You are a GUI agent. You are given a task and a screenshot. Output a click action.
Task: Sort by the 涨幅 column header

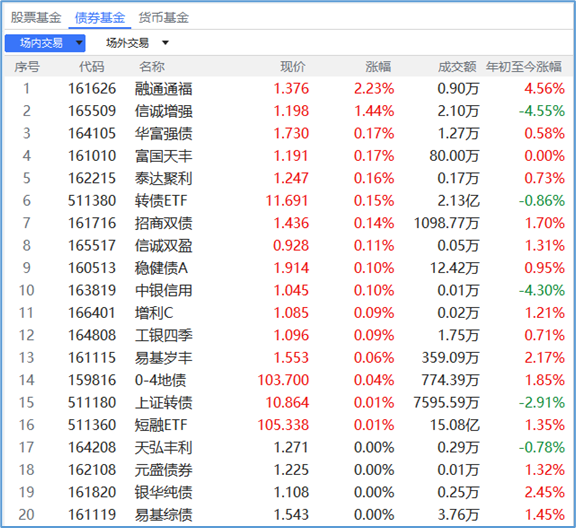coord(378,67)
